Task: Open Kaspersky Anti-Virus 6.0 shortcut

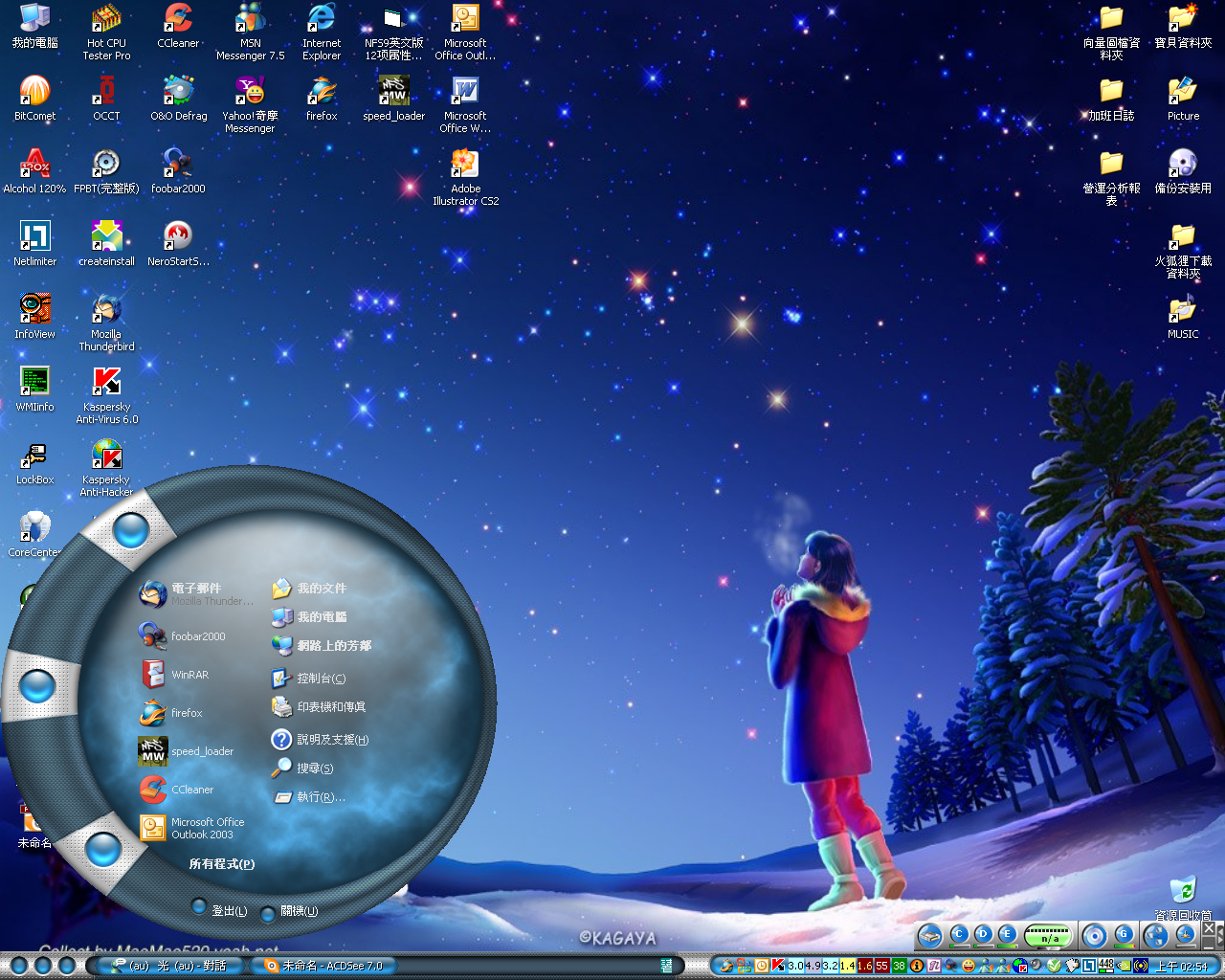Action: [x=106, y=384]
